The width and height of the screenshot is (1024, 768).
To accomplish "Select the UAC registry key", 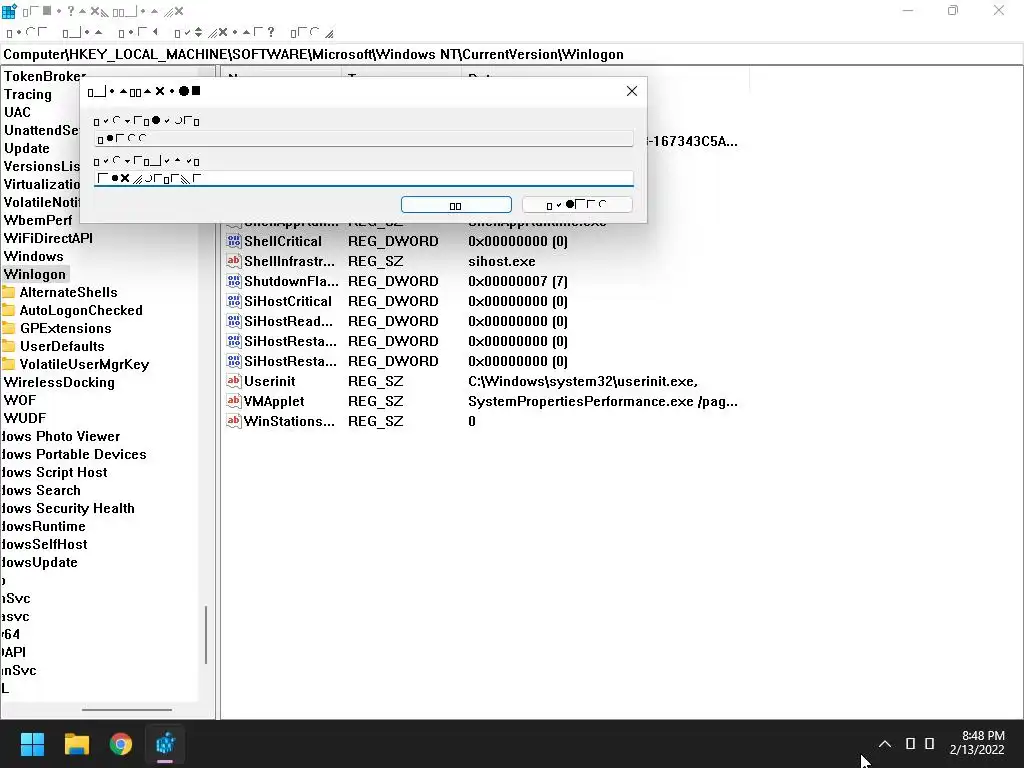I will click(18, 112).
